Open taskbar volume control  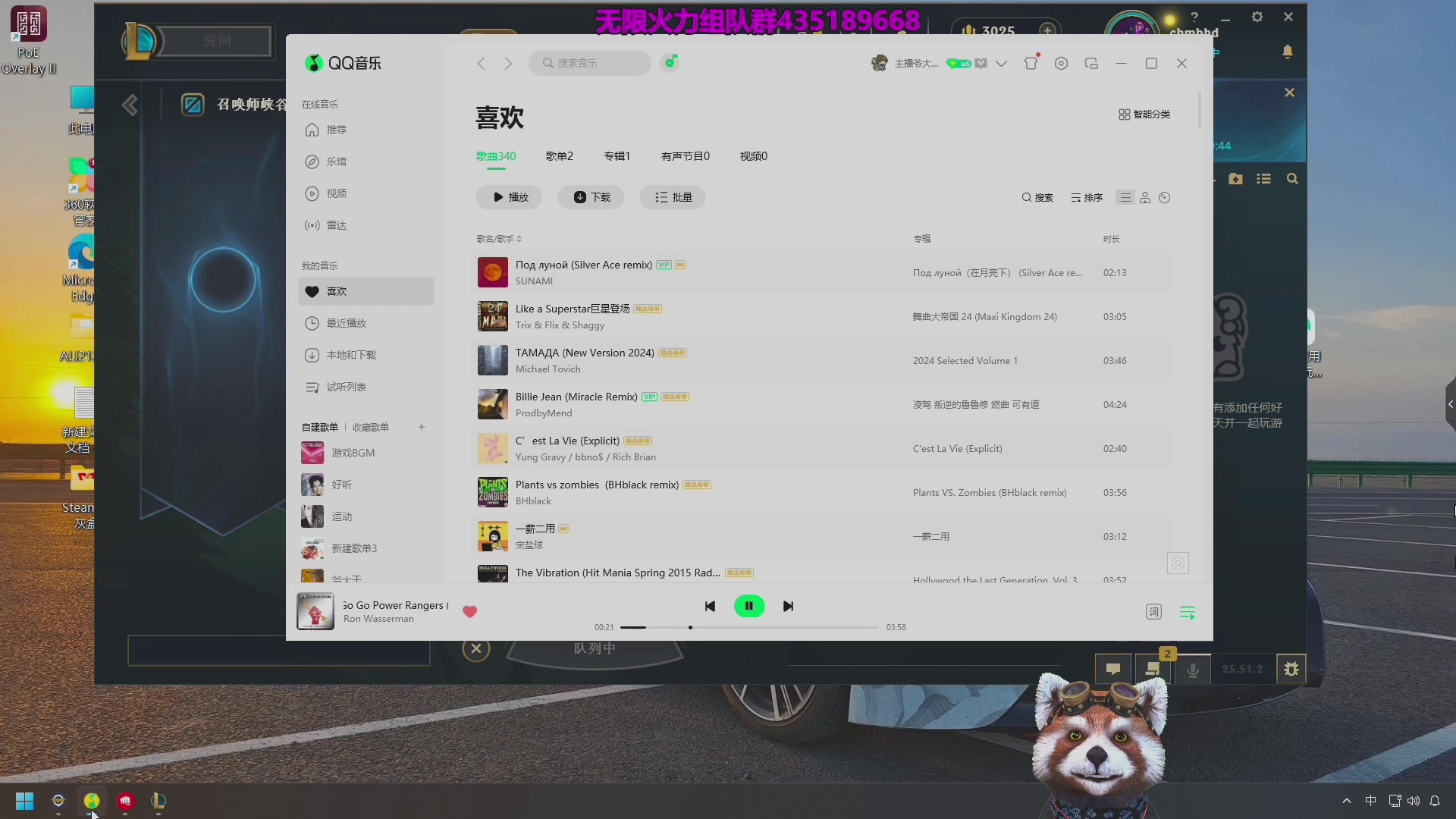click(x=1414, y=801)
